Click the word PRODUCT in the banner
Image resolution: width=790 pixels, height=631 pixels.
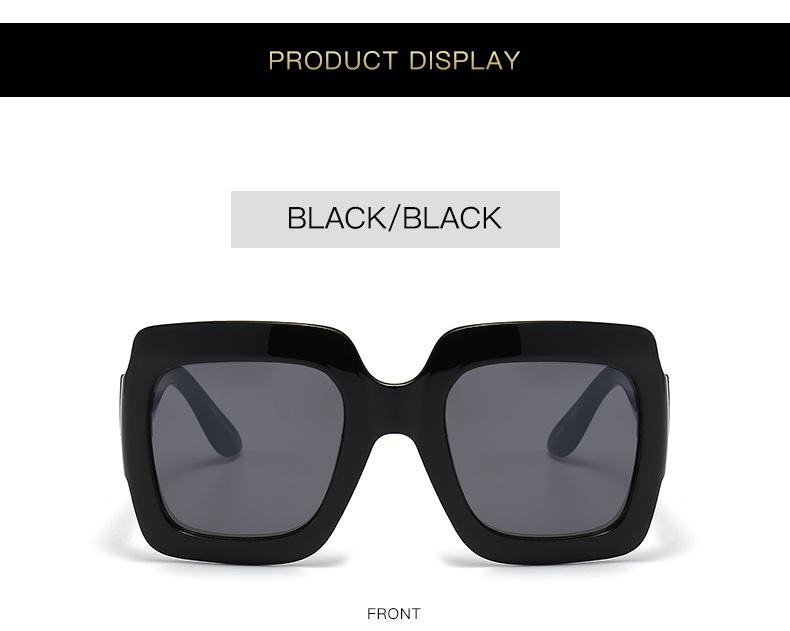tap(333, 60)
